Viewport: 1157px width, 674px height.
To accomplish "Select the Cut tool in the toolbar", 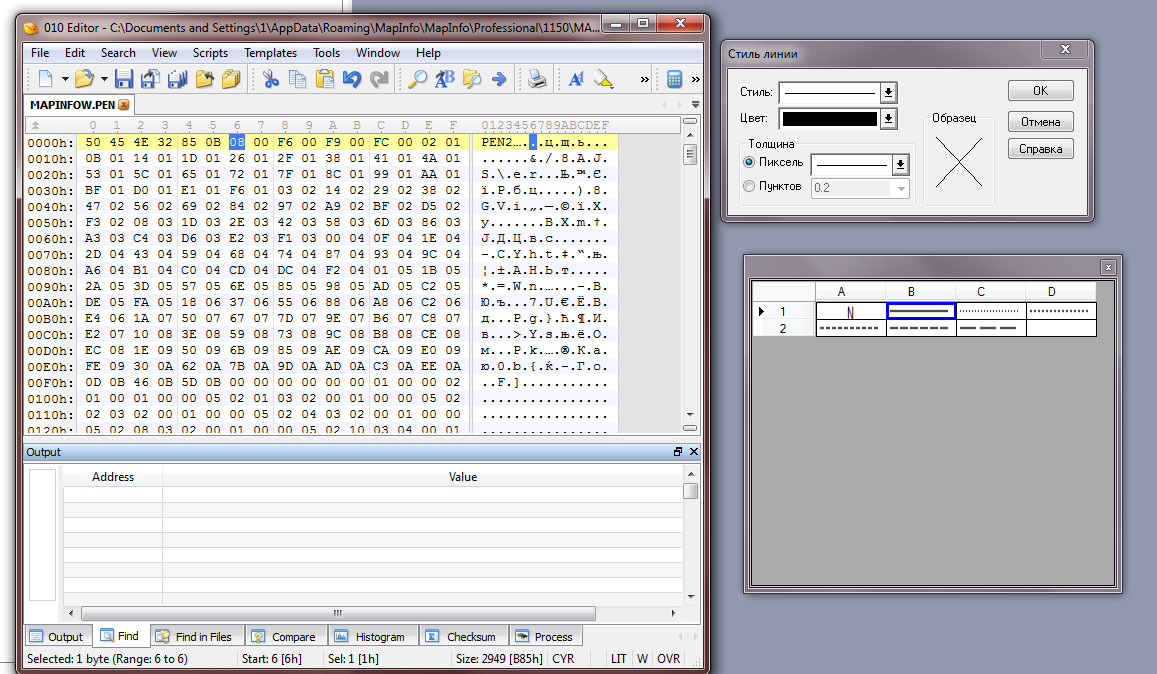I will 272,78.
